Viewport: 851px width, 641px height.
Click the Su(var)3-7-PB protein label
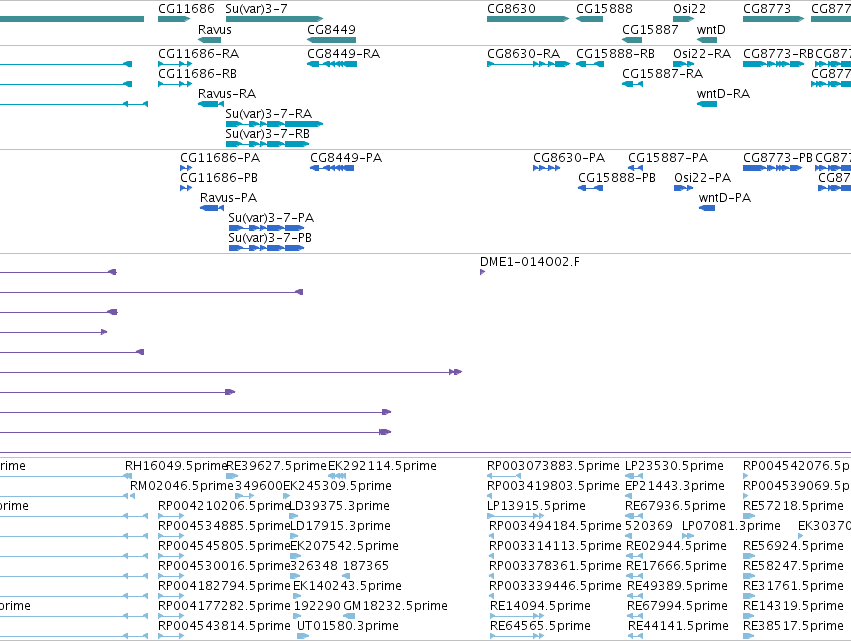pyautogui.click(x=270, y=238)
